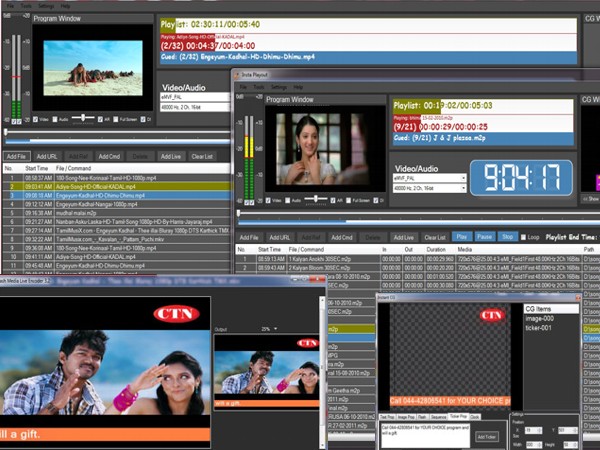Toggle Video checkbox in back playout window
Screen dimensions: 600x450
click(36, 119)
